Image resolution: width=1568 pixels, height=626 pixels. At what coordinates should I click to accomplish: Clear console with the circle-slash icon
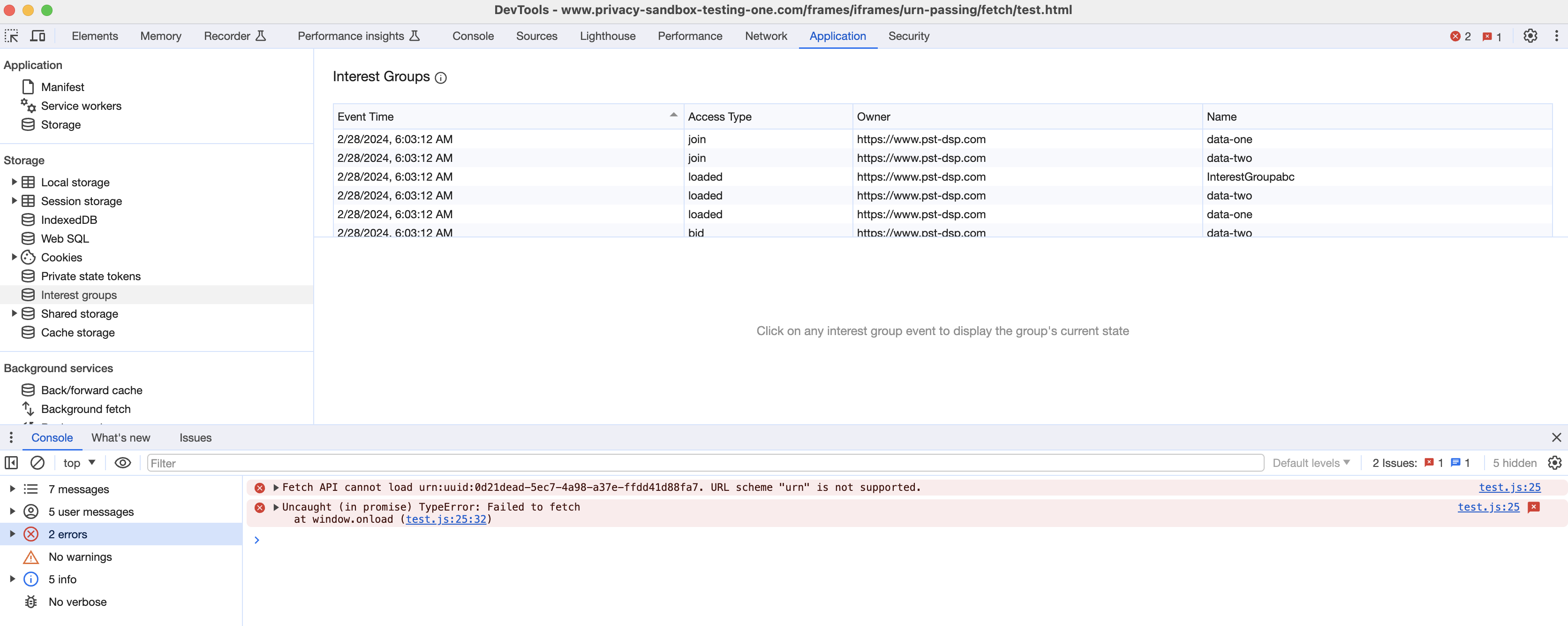pos(37,463)
